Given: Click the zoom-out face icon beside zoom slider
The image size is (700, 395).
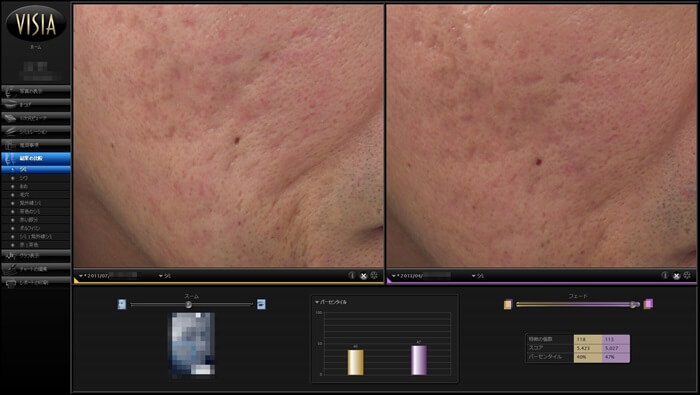Looking at the screenshot, I should click(x=121, y=304).
